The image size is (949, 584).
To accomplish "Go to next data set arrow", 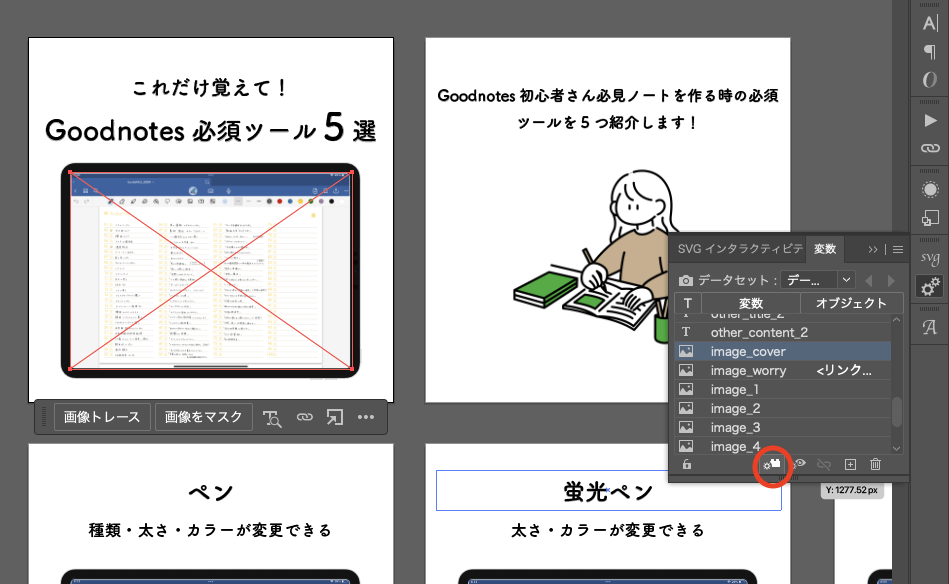I will pyautogui.click(x=891, y=281).
